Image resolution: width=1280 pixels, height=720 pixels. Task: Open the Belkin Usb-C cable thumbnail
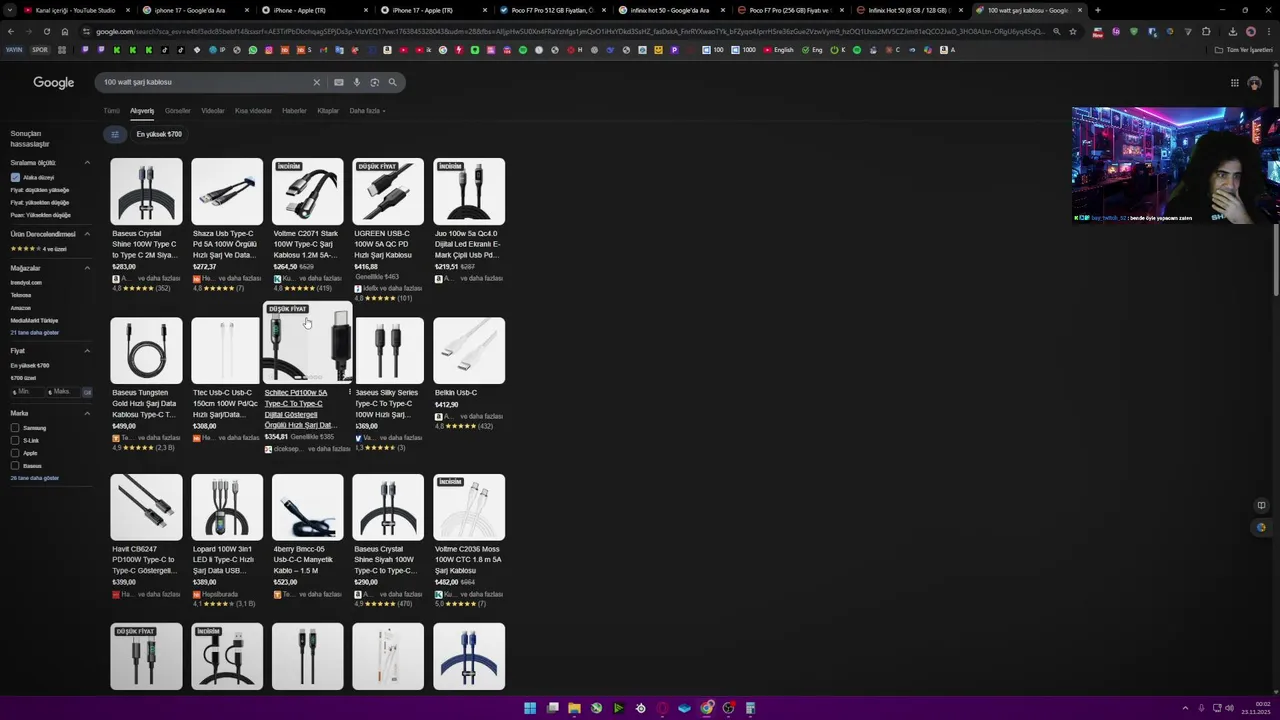tap(469, 350)
